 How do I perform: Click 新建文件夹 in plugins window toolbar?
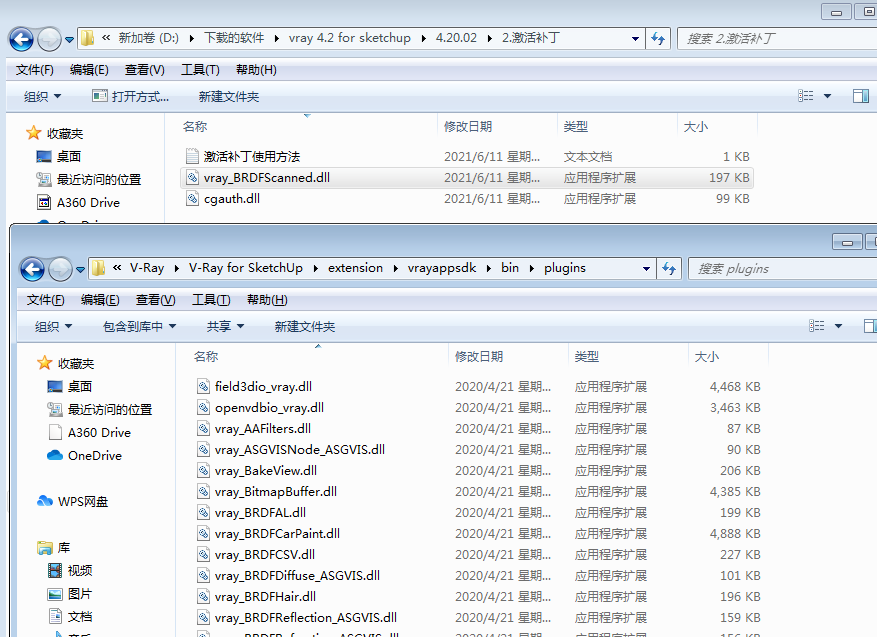[x=305, y=327]
